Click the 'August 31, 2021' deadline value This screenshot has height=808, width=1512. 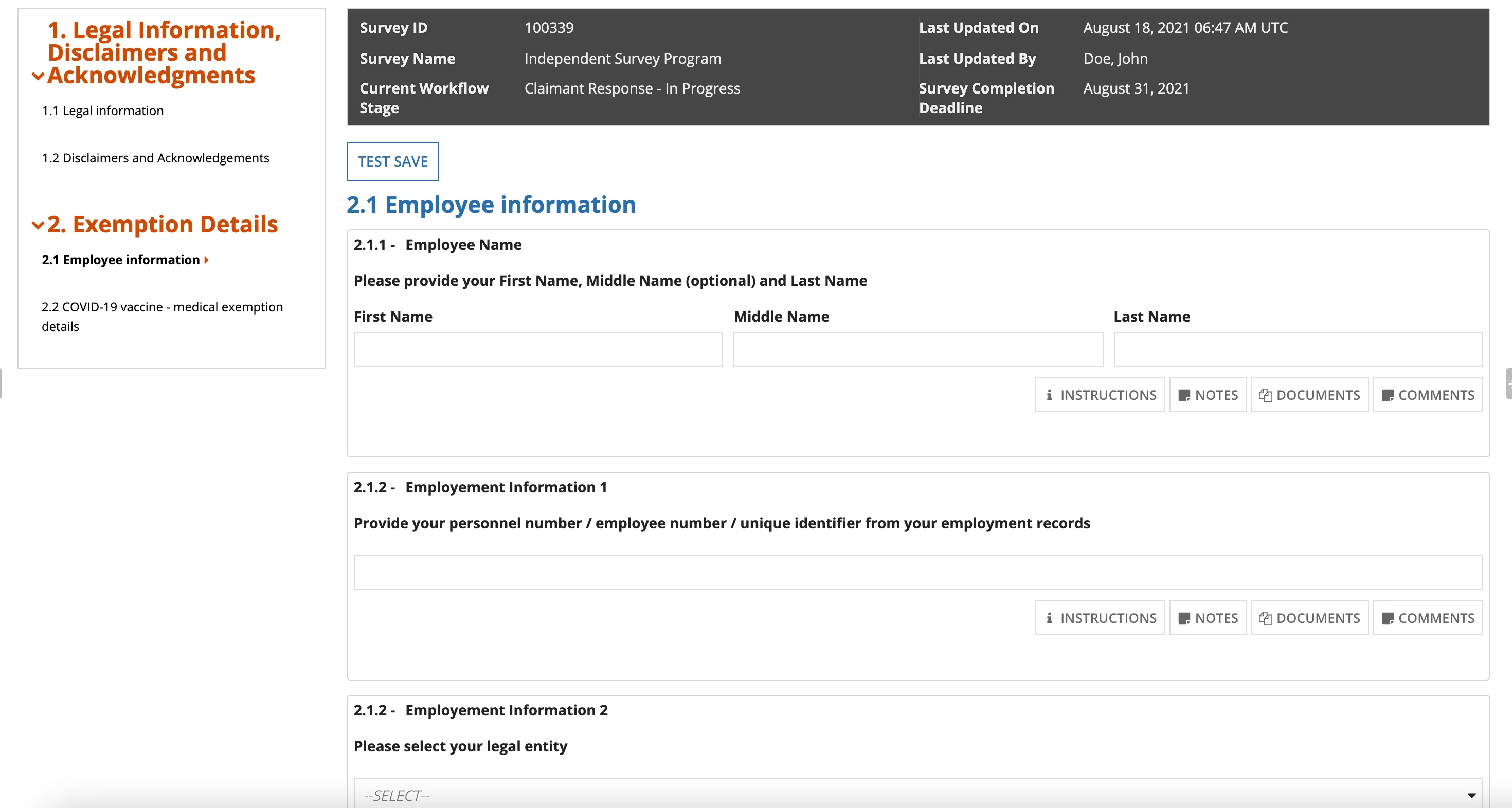point(1137,88)
